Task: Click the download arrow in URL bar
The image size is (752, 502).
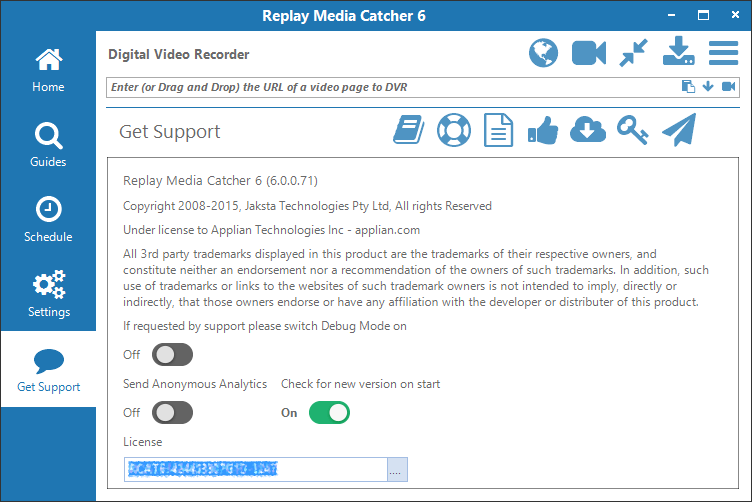Action: [708, 87]
